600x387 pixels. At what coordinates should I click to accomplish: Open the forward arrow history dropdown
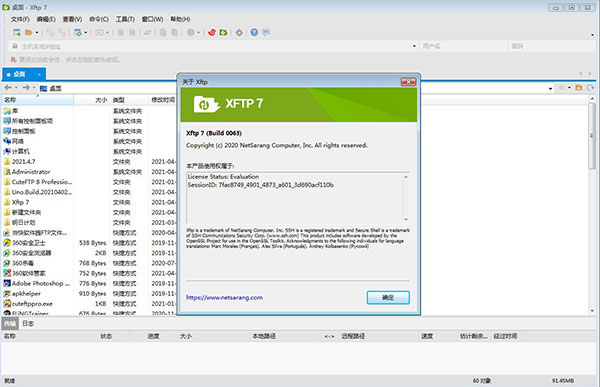34,88
